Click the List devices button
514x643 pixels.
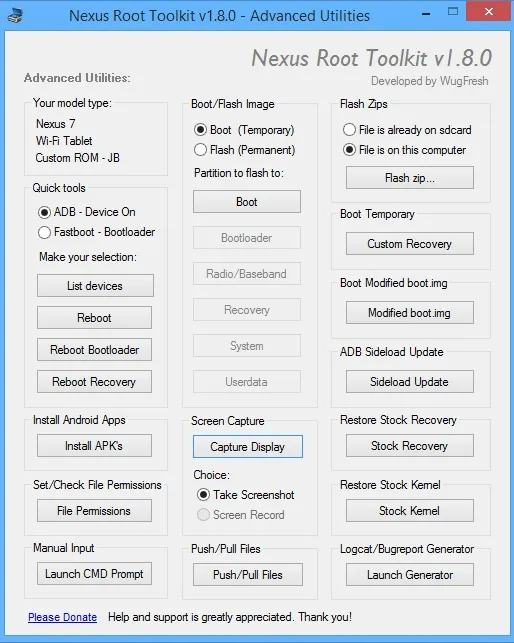(95, 286)
